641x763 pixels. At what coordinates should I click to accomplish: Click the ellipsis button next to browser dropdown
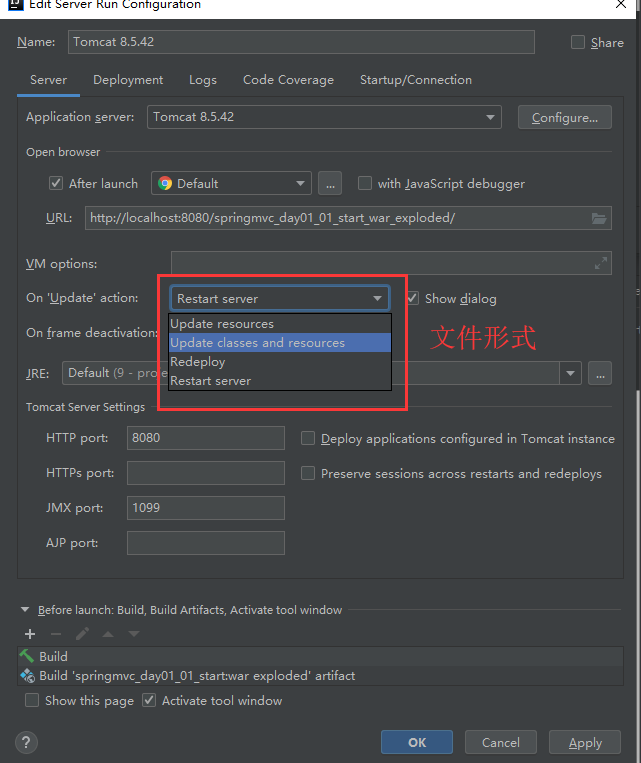point(330,183)
